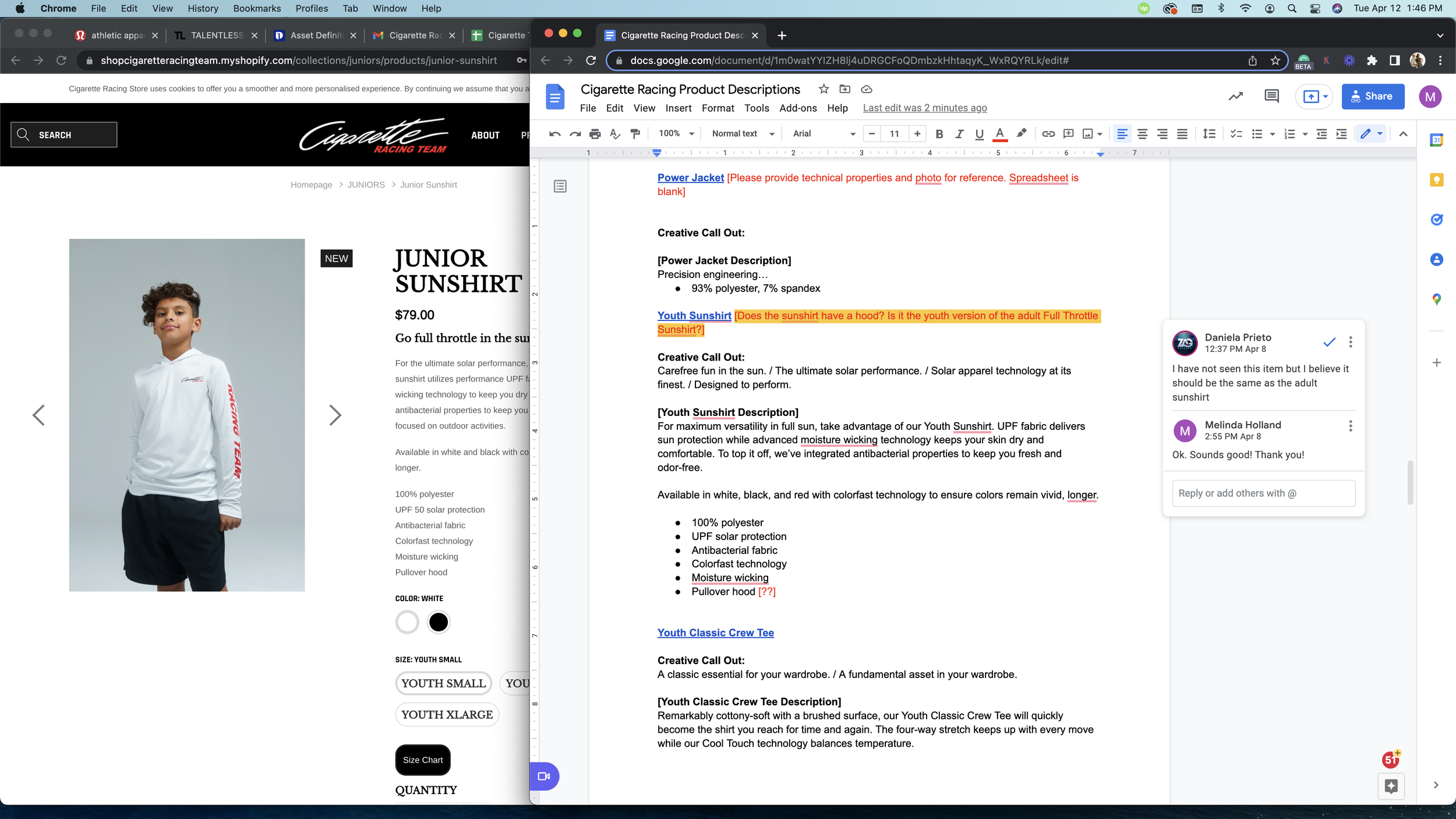Increase paragraph indent

click(x=1341, y=134)
